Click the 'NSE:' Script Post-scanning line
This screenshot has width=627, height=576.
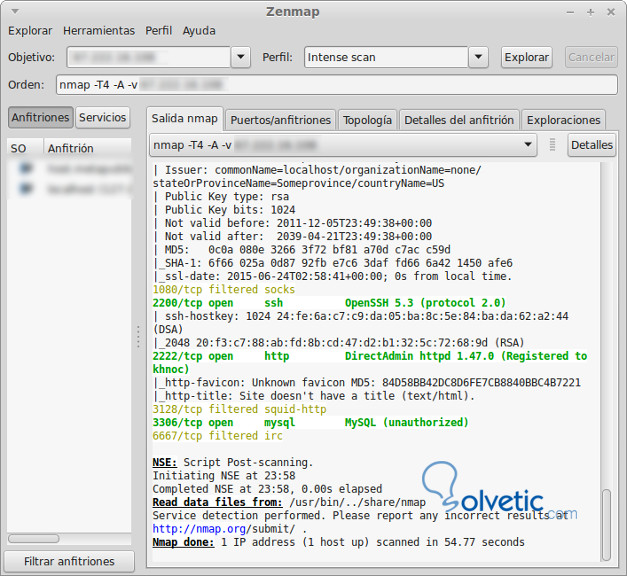(x=233, y=462)
